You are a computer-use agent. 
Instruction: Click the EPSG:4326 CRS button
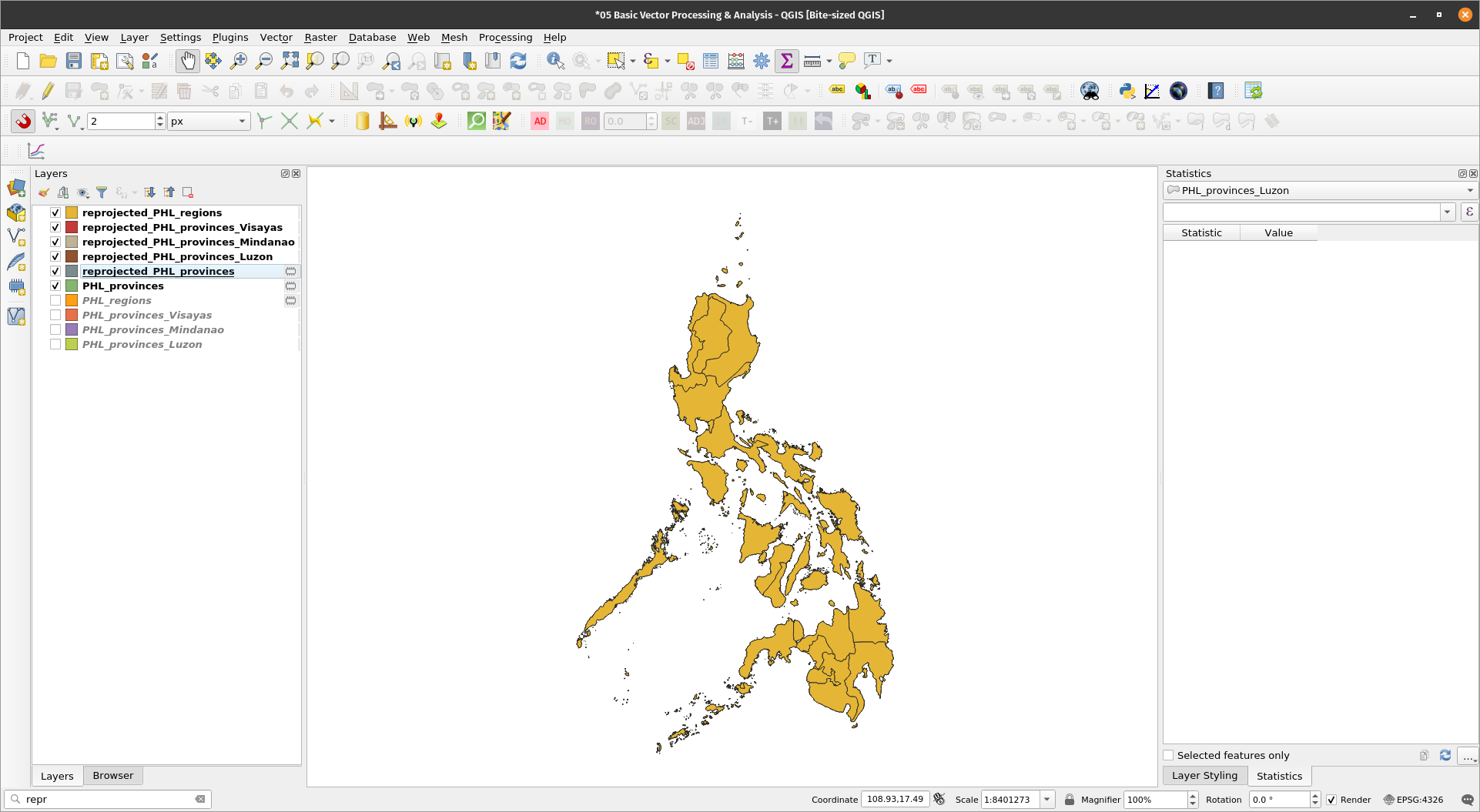[x=1413, y=800]
